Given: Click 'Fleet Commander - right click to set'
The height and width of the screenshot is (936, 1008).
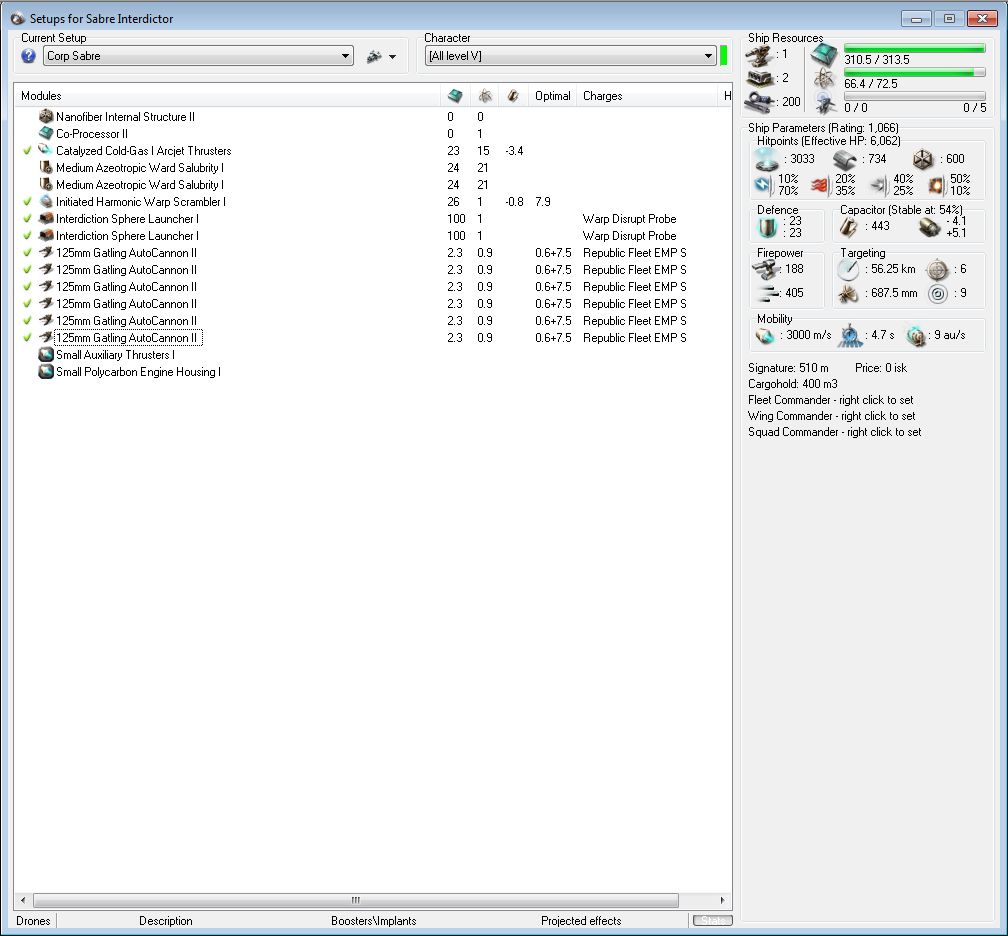Looking at the screenshot, I should click(x=830, y=400).
